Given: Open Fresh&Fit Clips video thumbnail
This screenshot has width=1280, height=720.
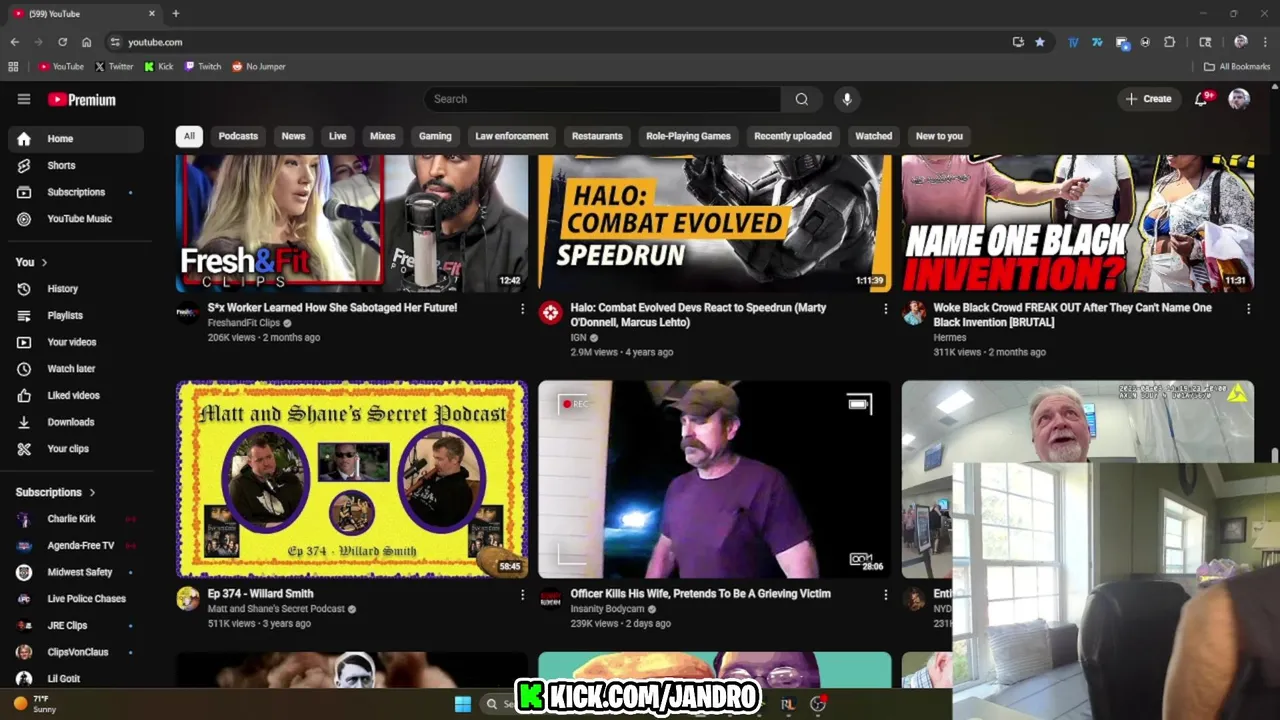Looking at the screenshot, I should [x=352, y=223].
